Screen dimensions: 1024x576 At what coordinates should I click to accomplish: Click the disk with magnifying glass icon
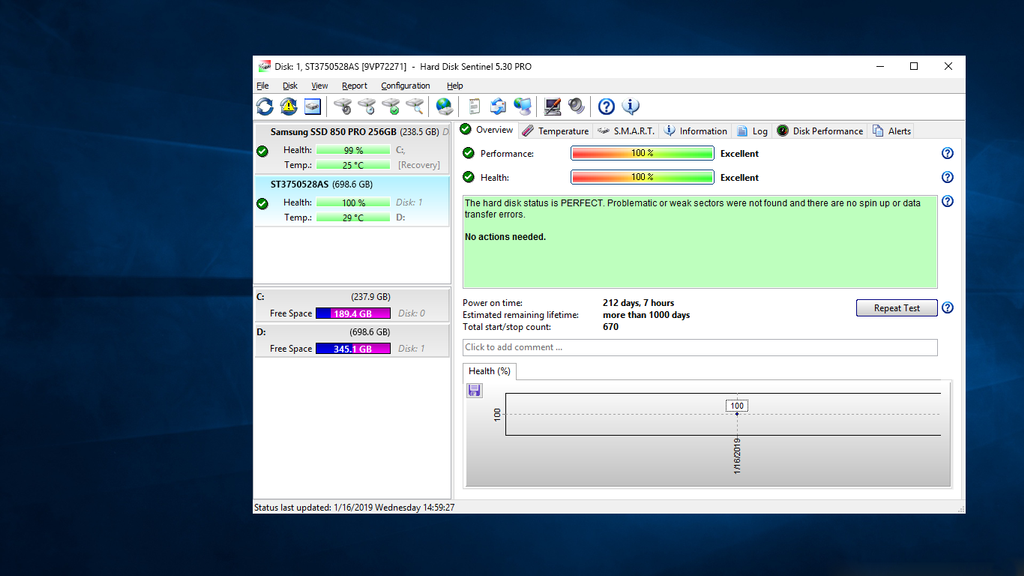click(x=415, y=106)
